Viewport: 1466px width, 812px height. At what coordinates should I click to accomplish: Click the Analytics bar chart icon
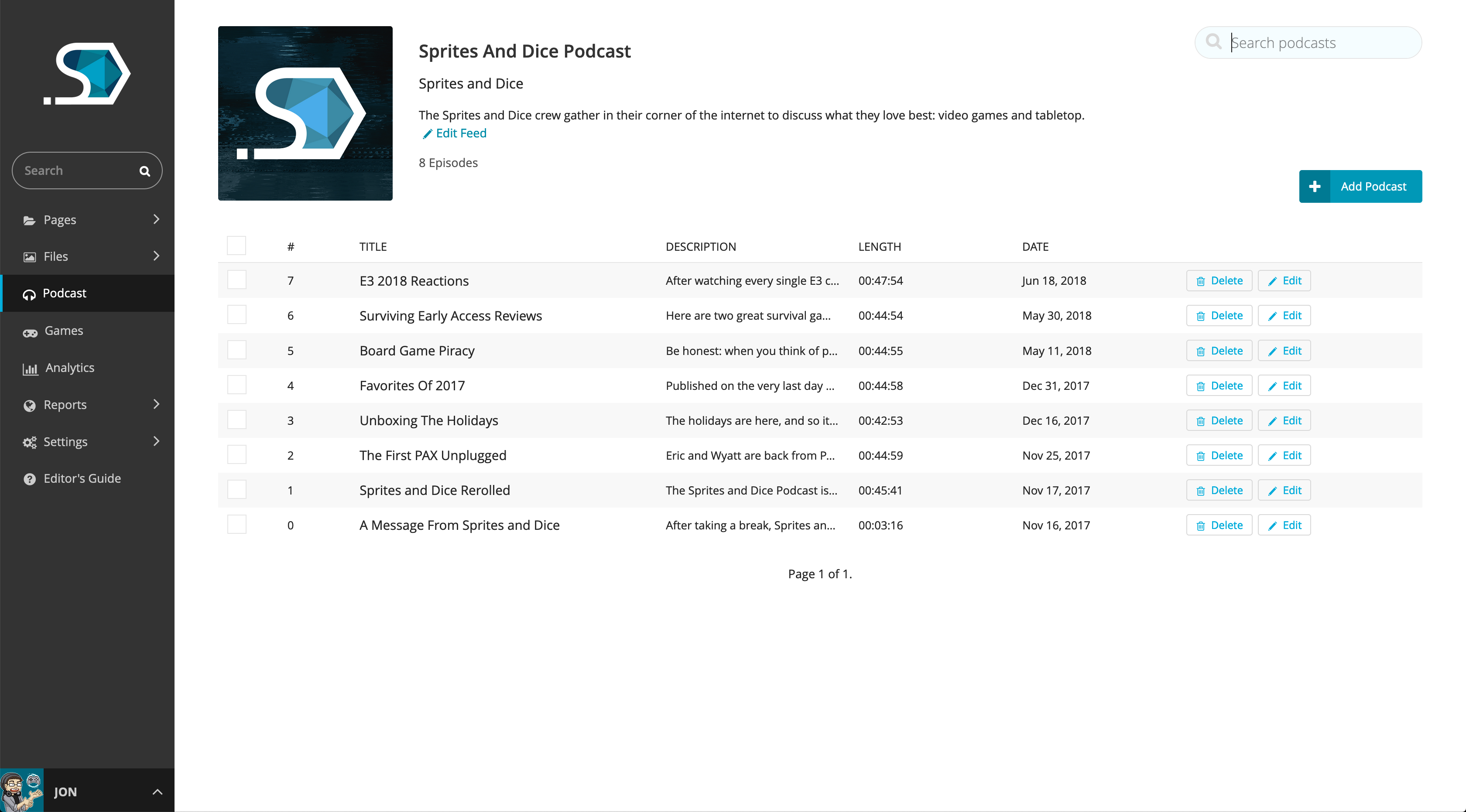pyautogui.click(x=30, y=369)
